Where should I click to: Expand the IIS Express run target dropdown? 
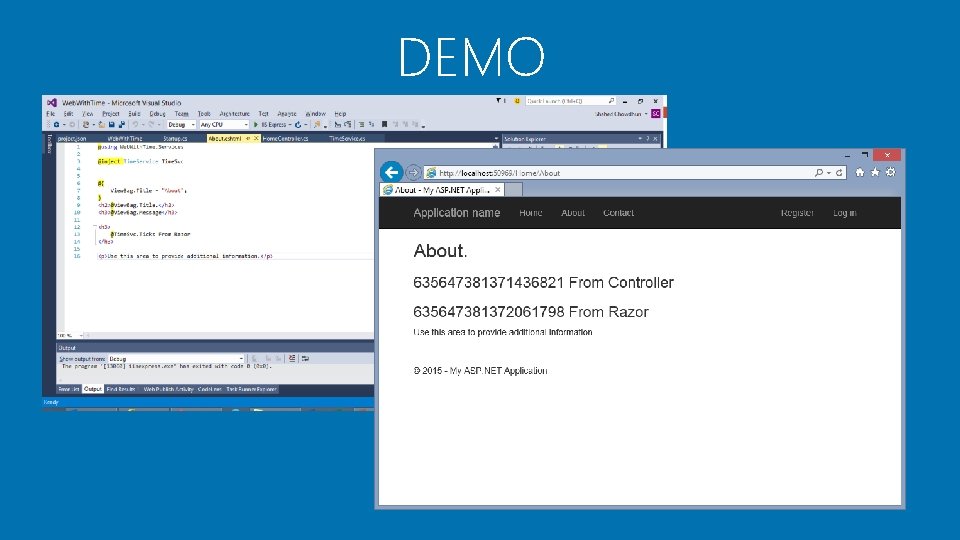pos(290,124)
